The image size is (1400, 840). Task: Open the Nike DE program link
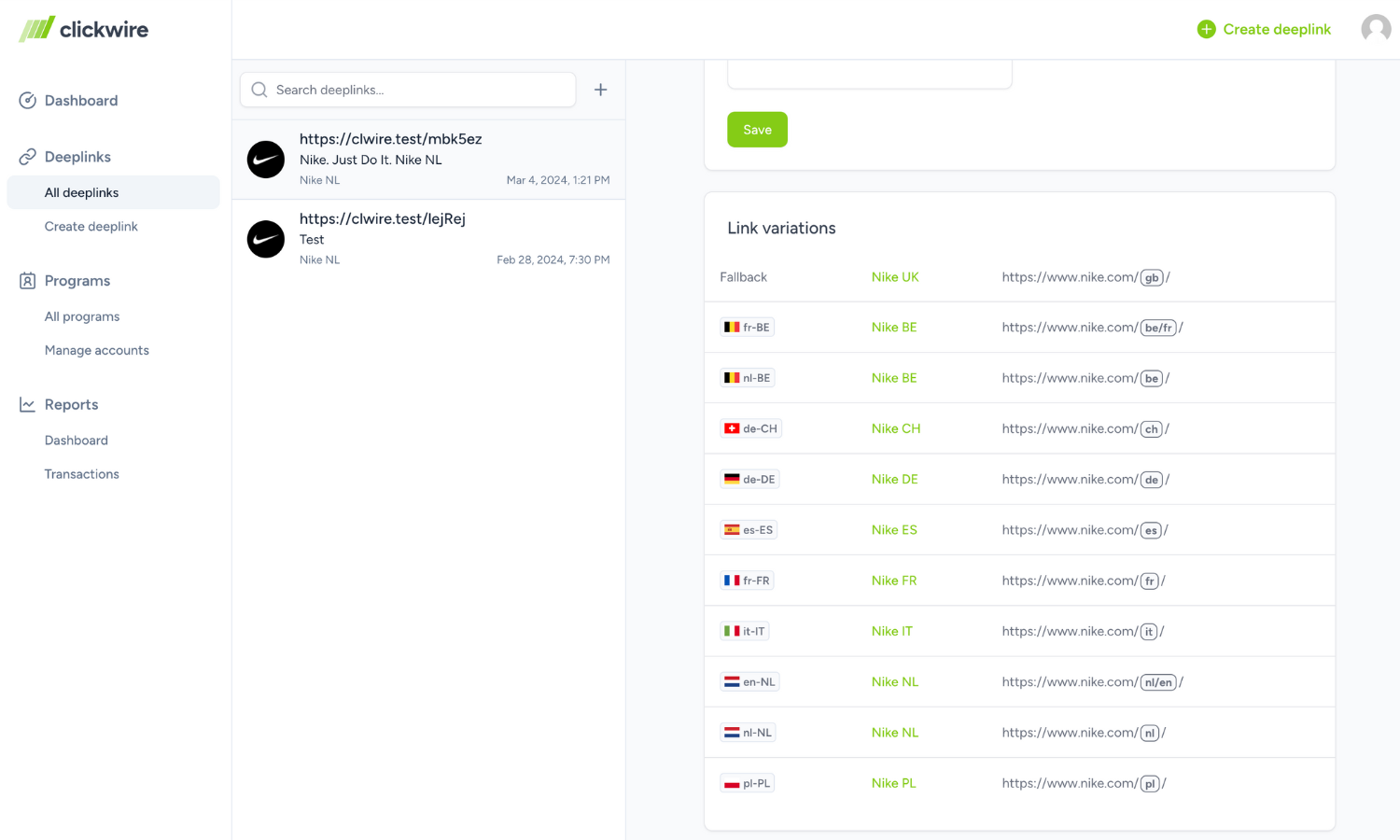pyautogui.click(x=895, y=480)
